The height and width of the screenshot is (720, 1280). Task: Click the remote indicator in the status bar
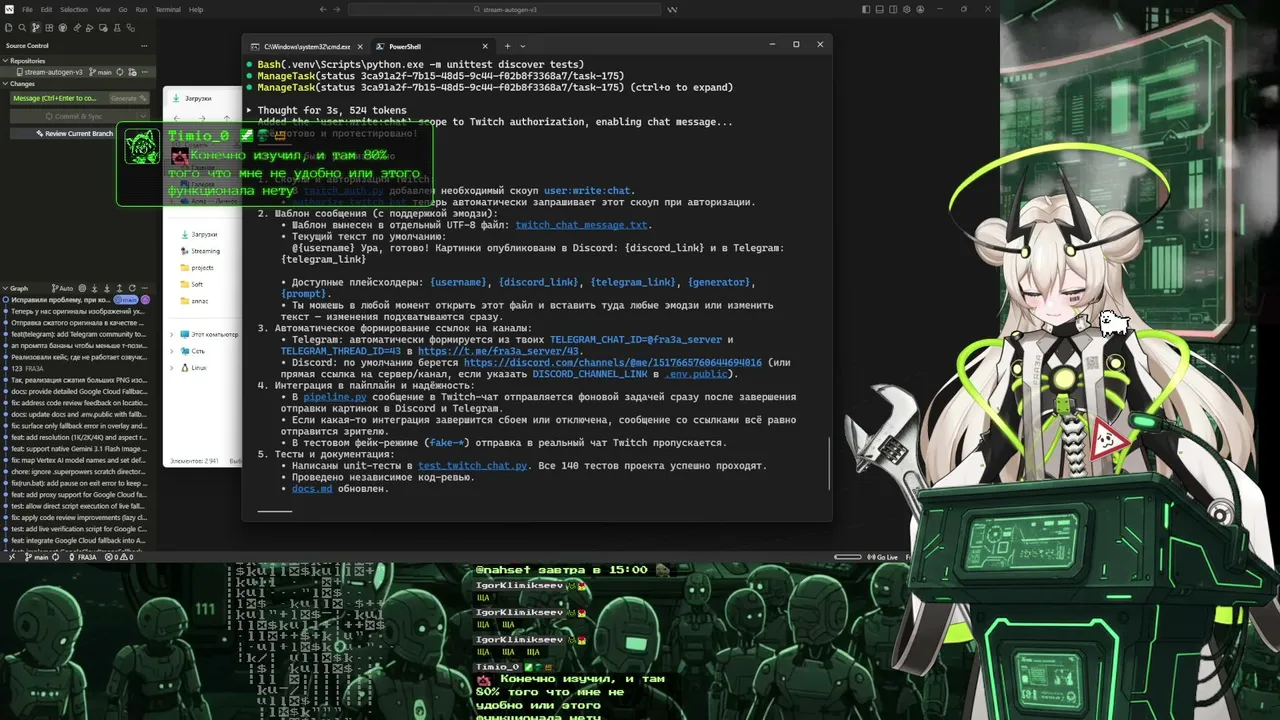(11, 557)
